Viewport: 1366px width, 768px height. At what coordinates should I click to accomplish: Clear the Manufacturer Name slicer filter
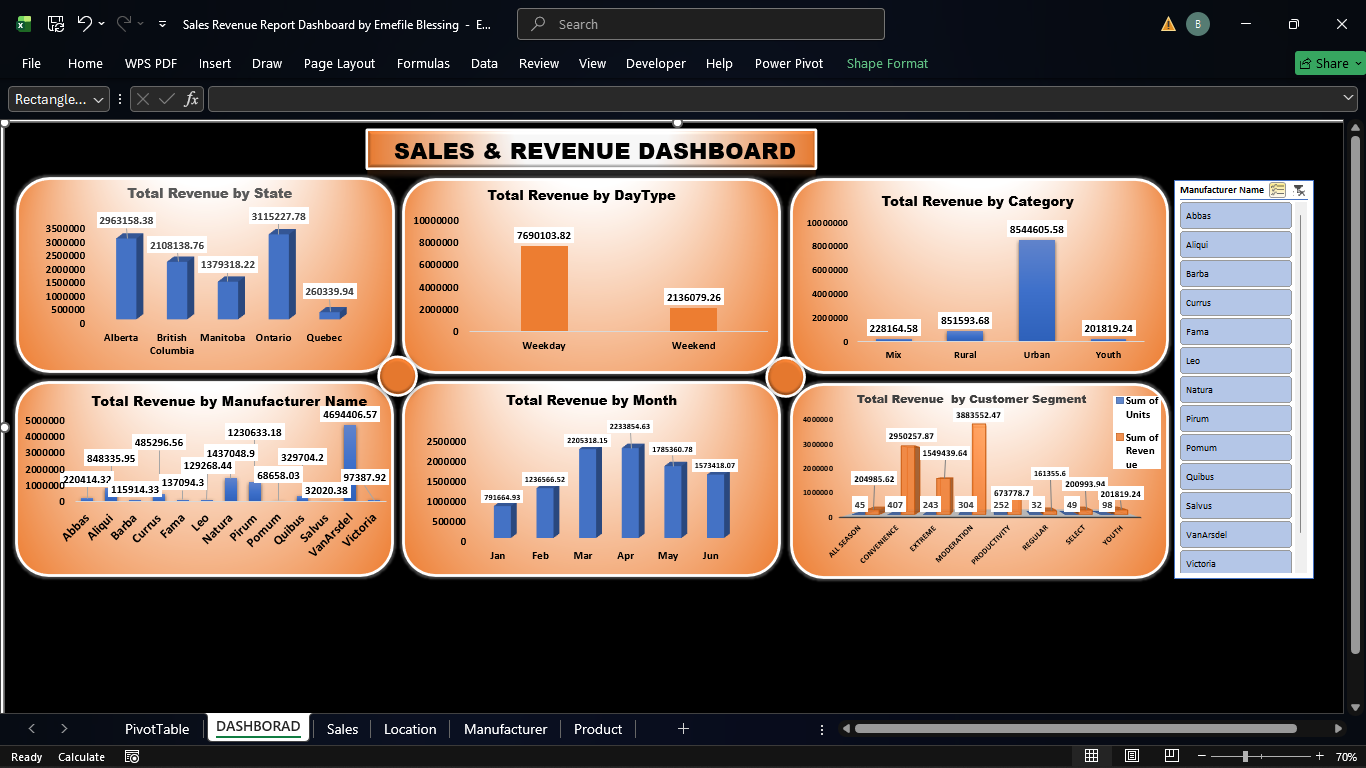pos(1297,190)
